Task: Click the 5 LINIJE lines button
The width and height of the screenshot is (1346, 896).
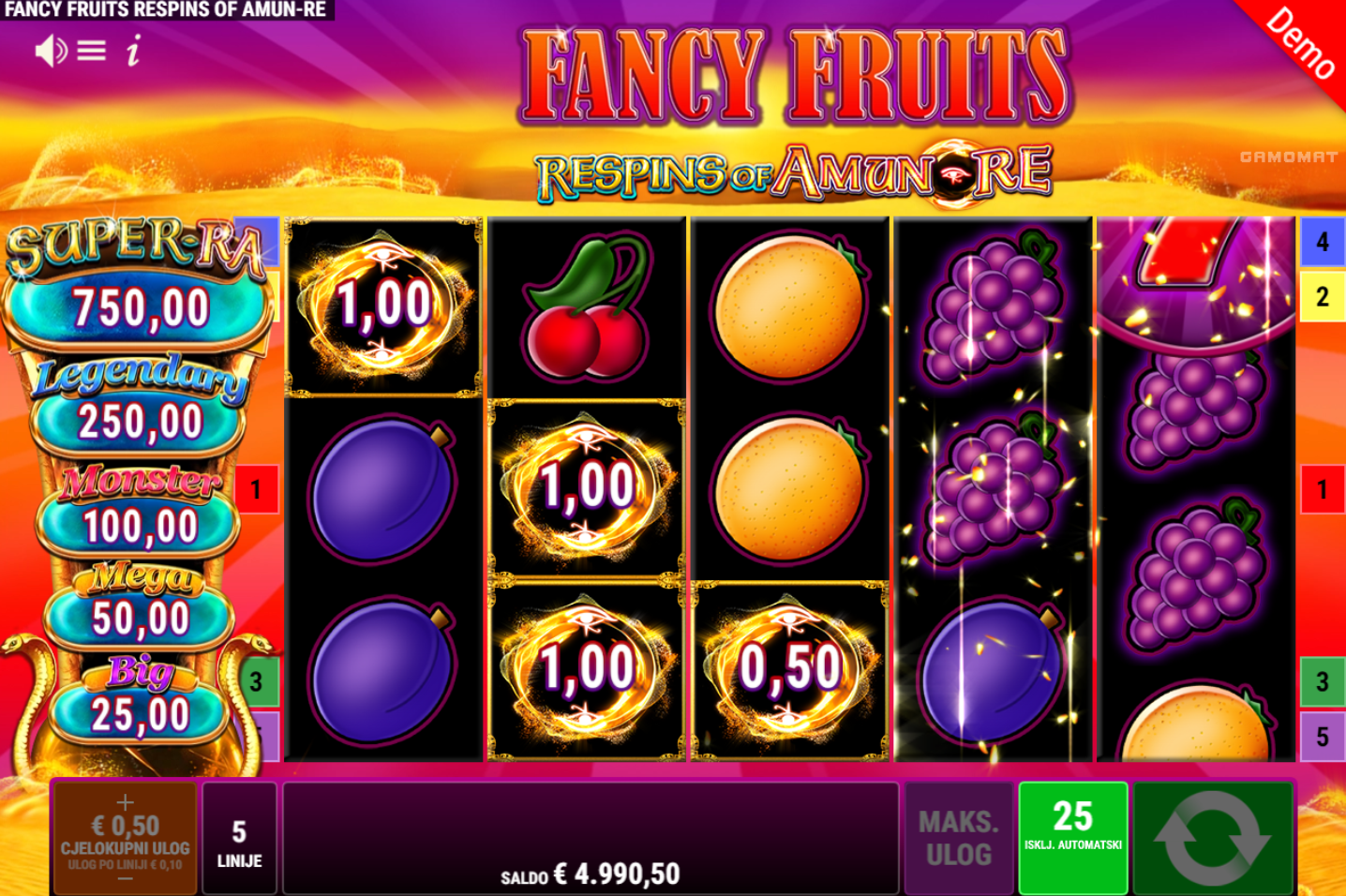Action: tap(240, 838)
